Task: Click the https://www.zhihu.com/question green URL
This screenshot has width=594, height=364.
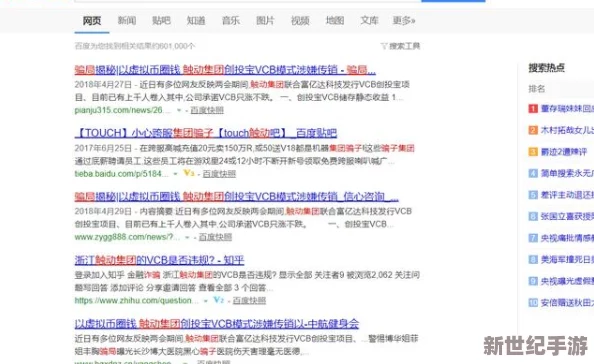Action: tap(136, 300)
